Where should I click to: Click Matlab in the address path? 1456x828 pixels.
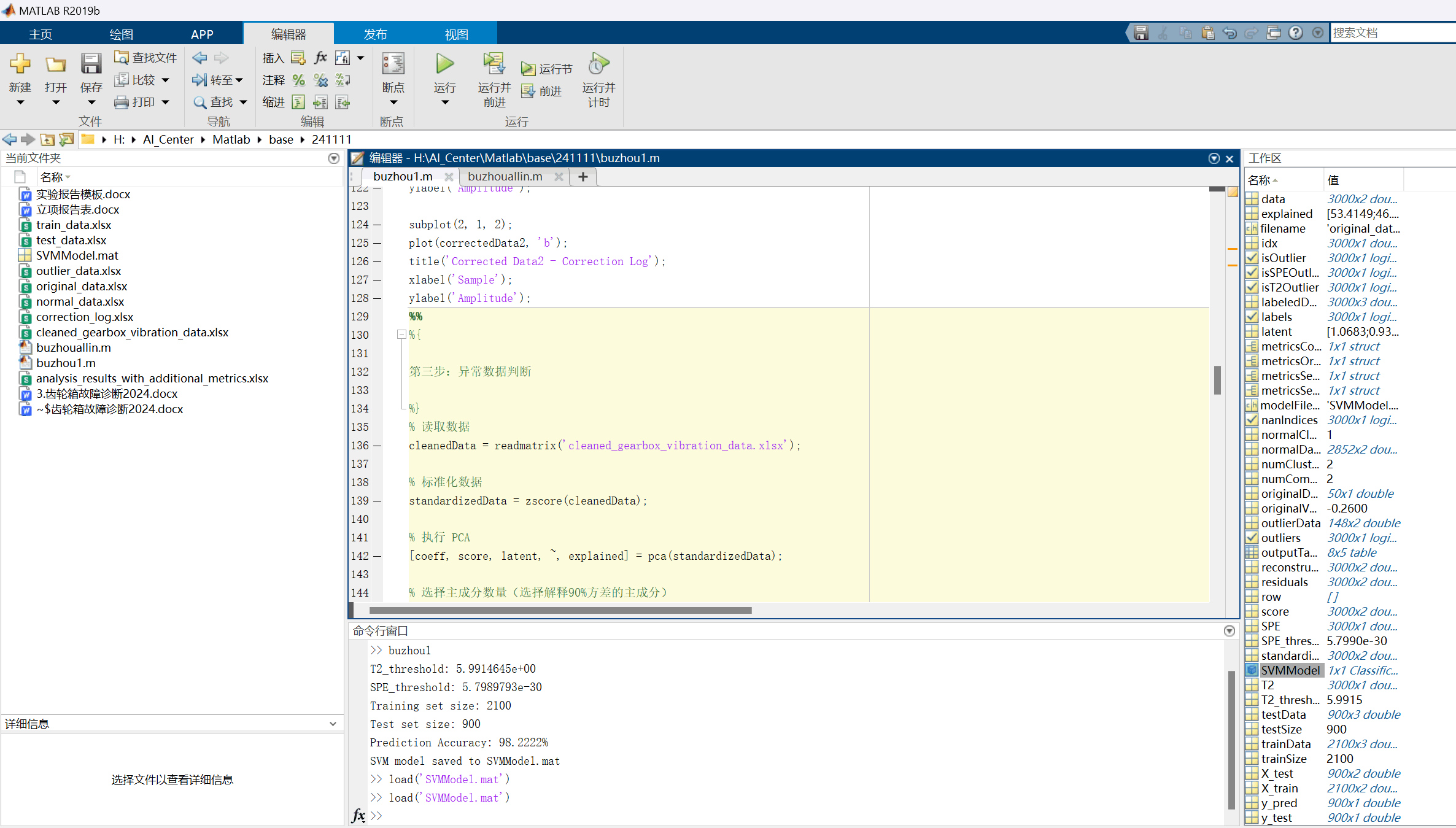(231, 139)
